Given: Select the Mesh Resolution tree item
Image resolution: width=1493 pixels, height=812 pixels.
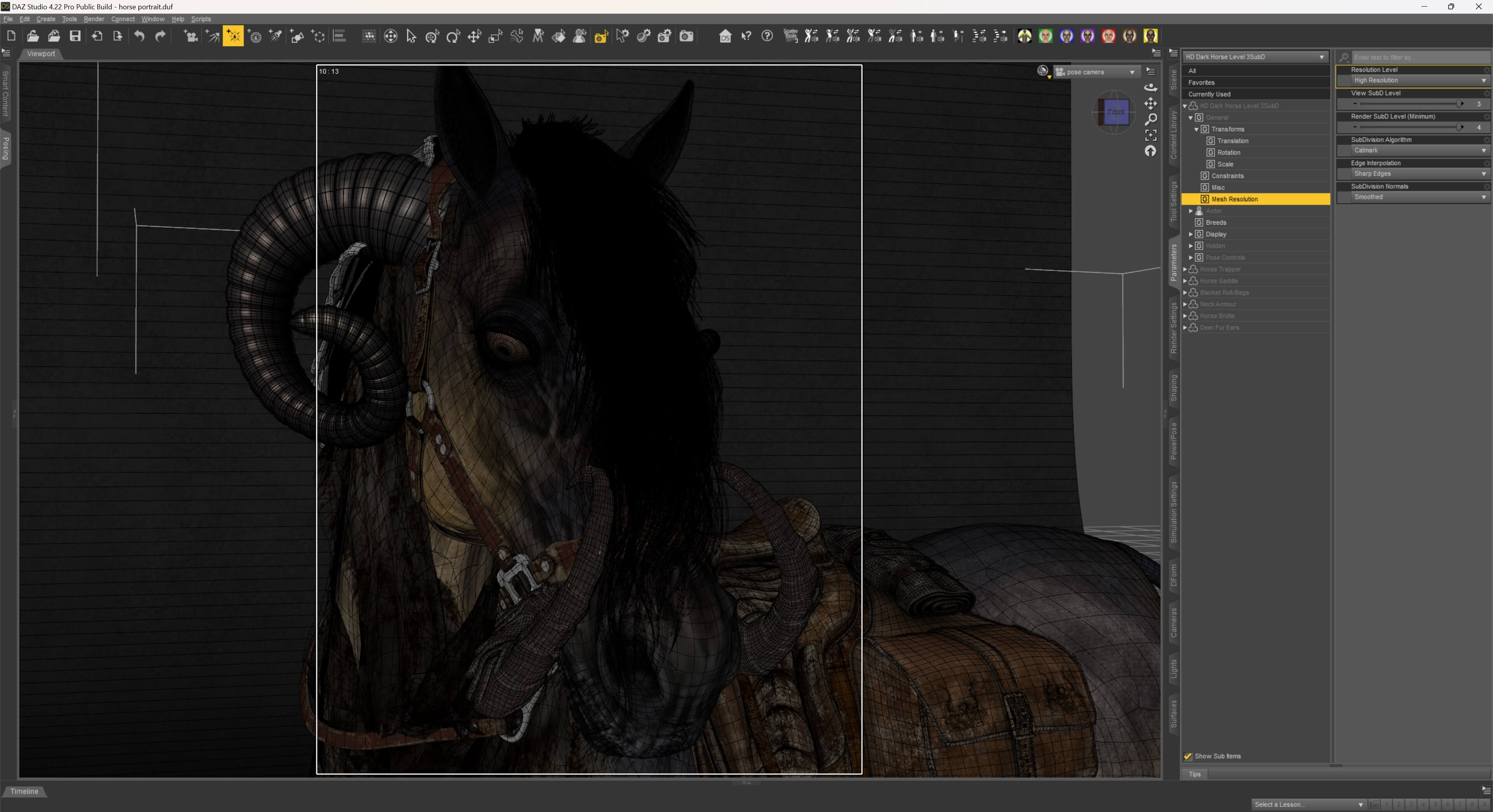Looking at the screenshot, I should tap(1255, 199).
